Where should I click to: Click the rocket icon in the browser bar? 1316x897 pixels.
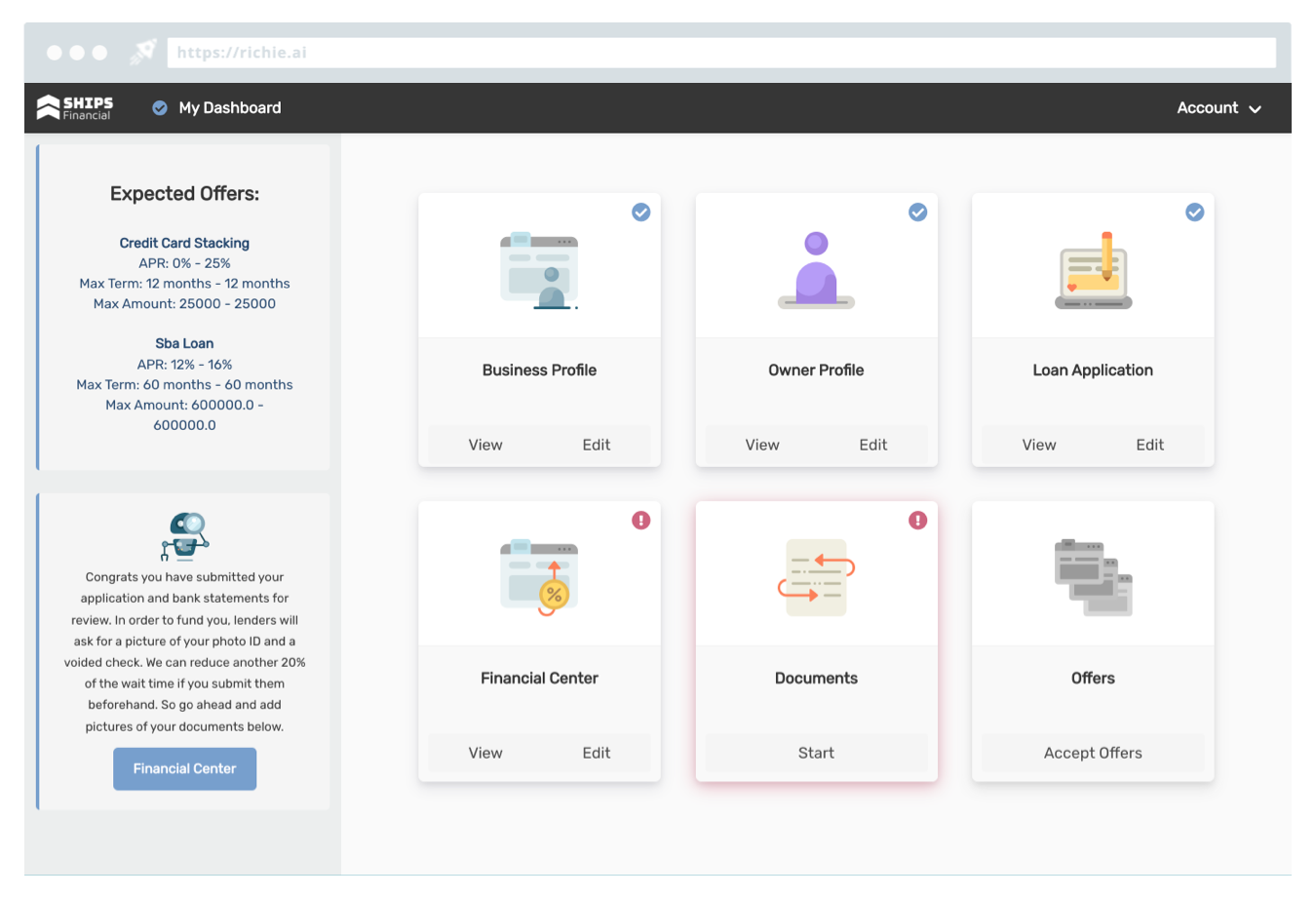coord(143,53)
